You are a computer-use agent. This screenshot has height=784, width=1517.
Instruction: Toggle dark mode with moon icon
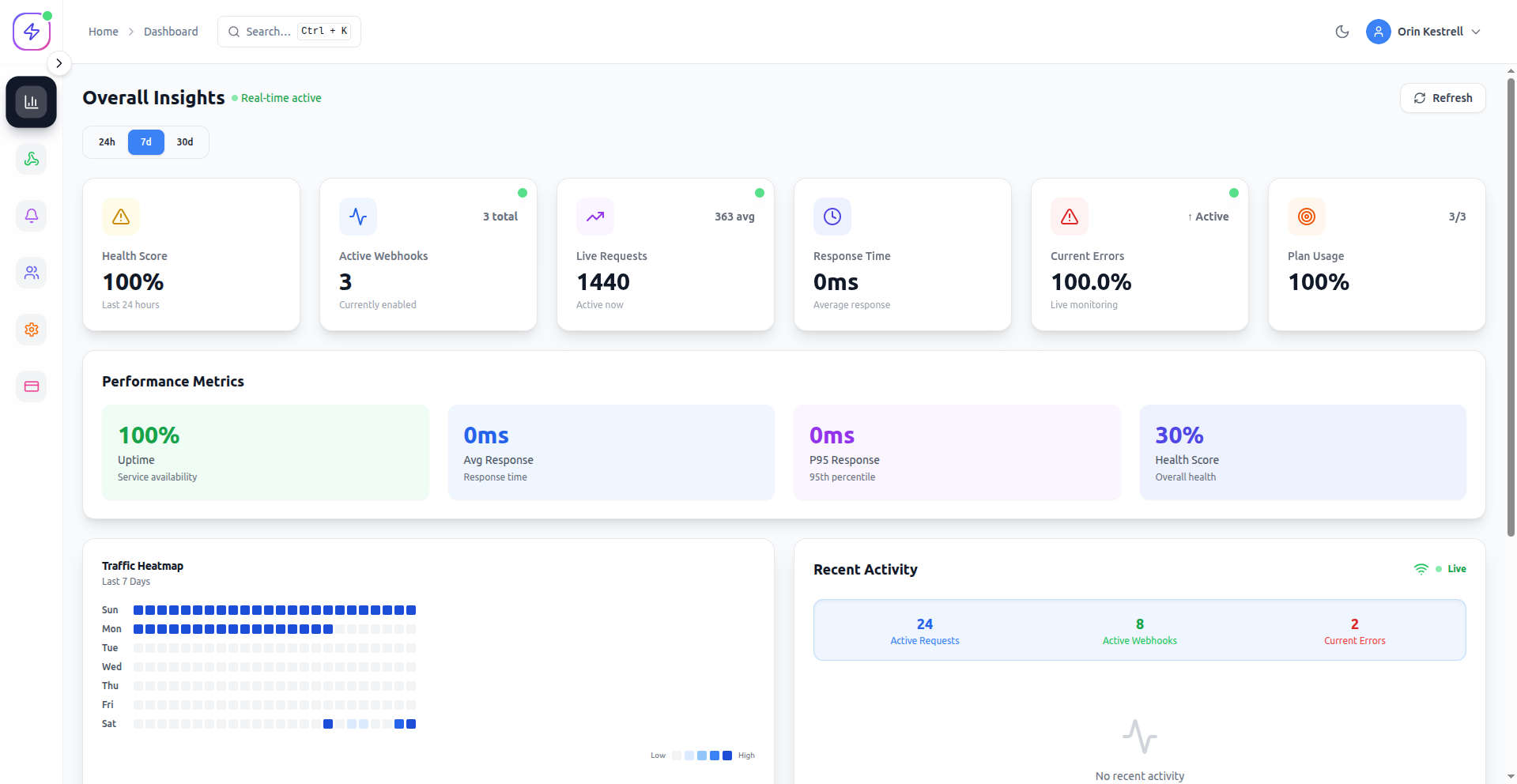(x=1342, y=32)
